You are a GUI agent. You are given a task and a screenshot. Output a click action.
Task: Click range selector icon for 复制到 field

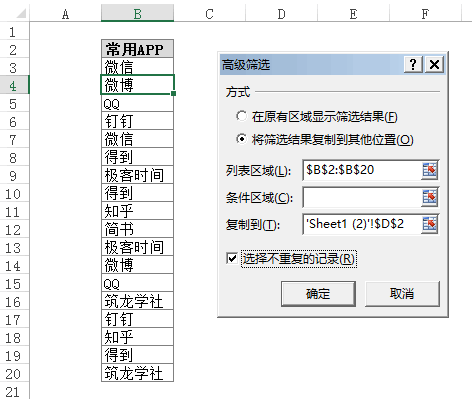click(429, 224)
